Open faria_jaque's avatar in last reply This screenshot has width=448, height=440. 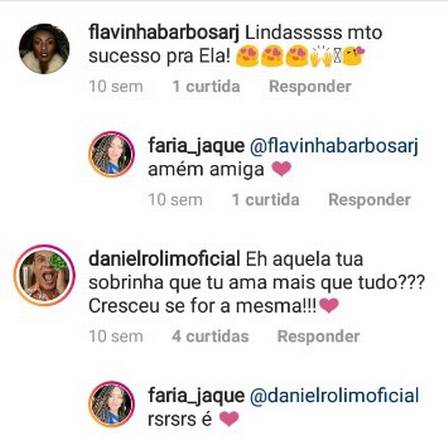(x=111, y=404)
